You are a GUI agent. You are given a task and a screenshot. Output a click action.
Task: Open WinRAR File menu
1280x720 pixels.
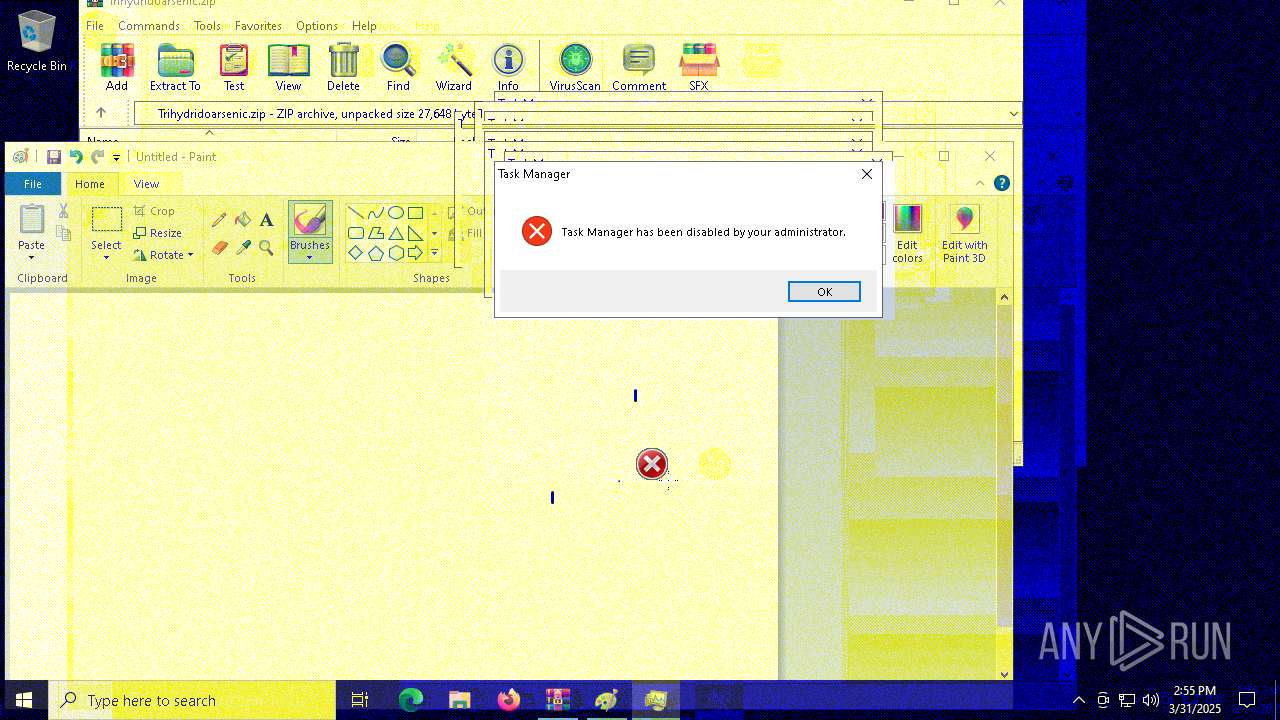click(95, 25)
